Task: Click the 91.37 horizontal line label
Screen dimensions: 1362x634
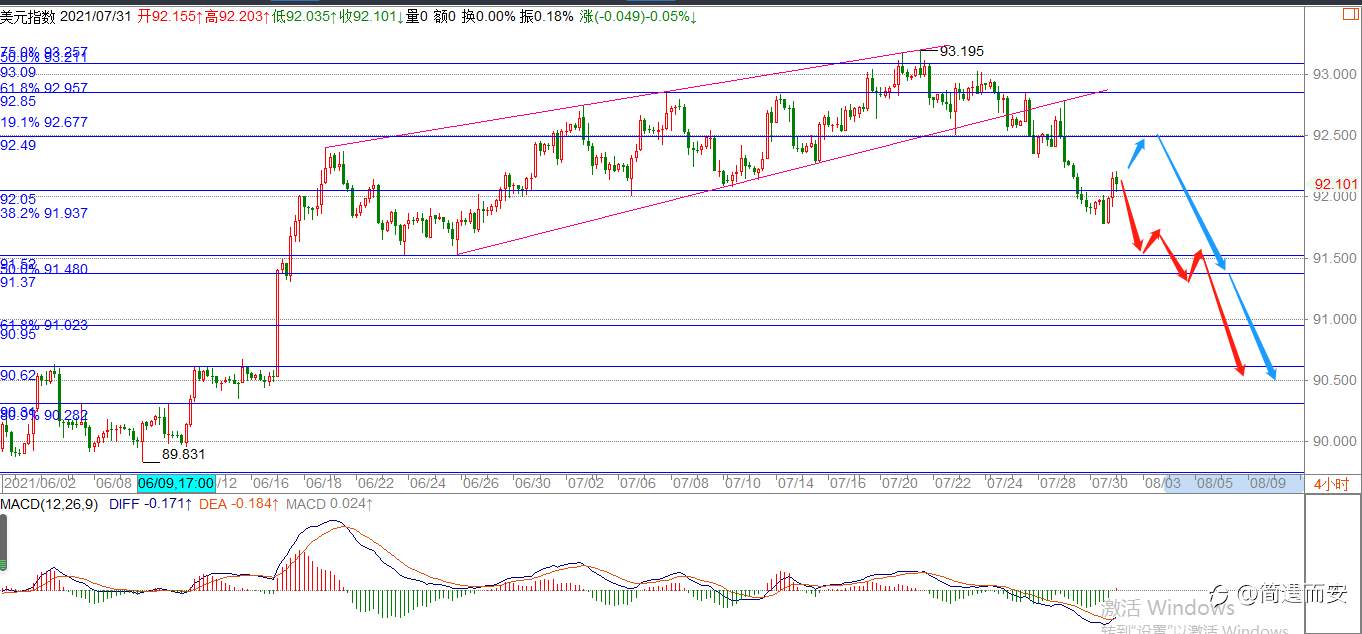Action: click(18, 283)
